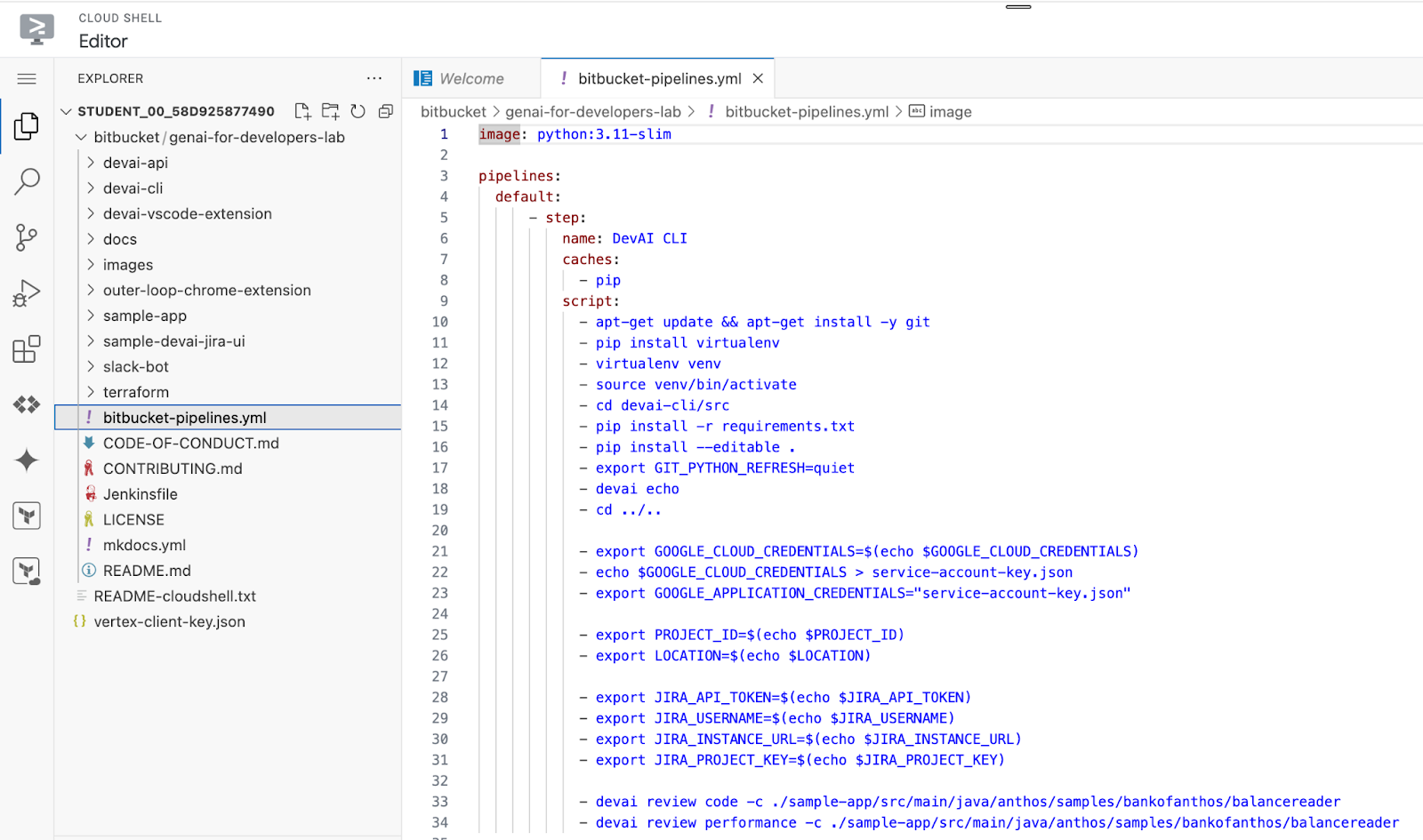
Task: Open the Source Control view icon
Action: click(27, 237)
